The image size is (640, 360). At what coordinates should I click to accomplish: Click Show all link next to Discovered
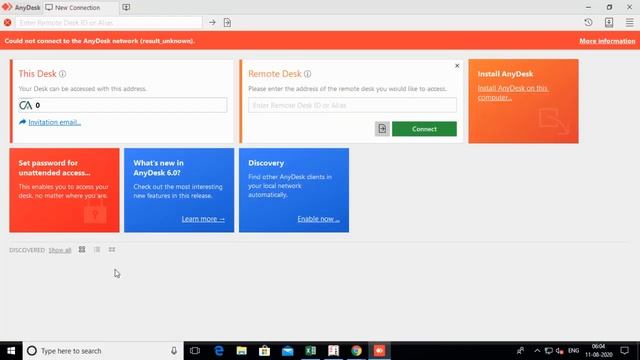[60, 250]
